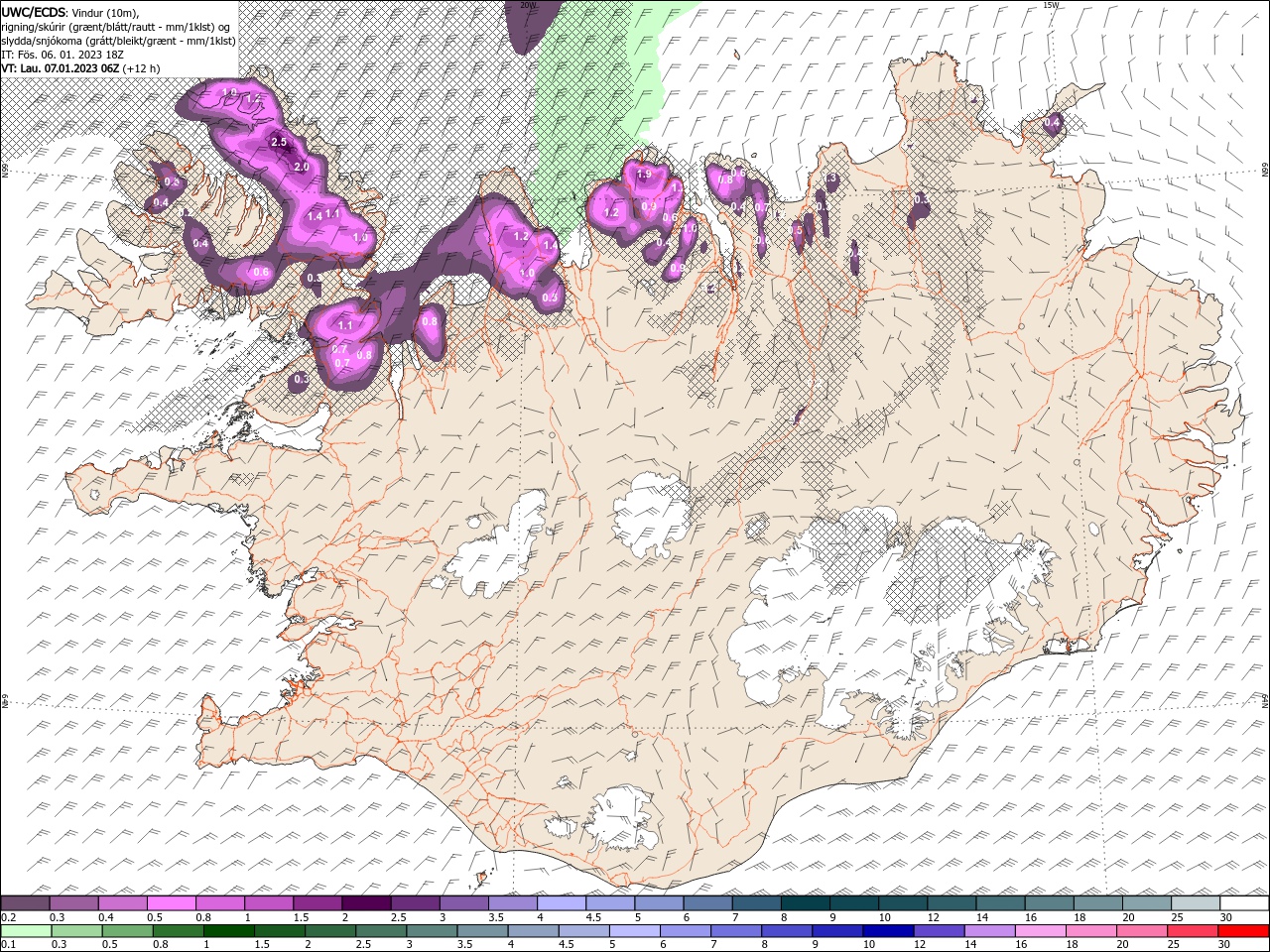
Task: Pick the bright pink 0.5 swatch in upper legend row
Action: click(172, 903)
